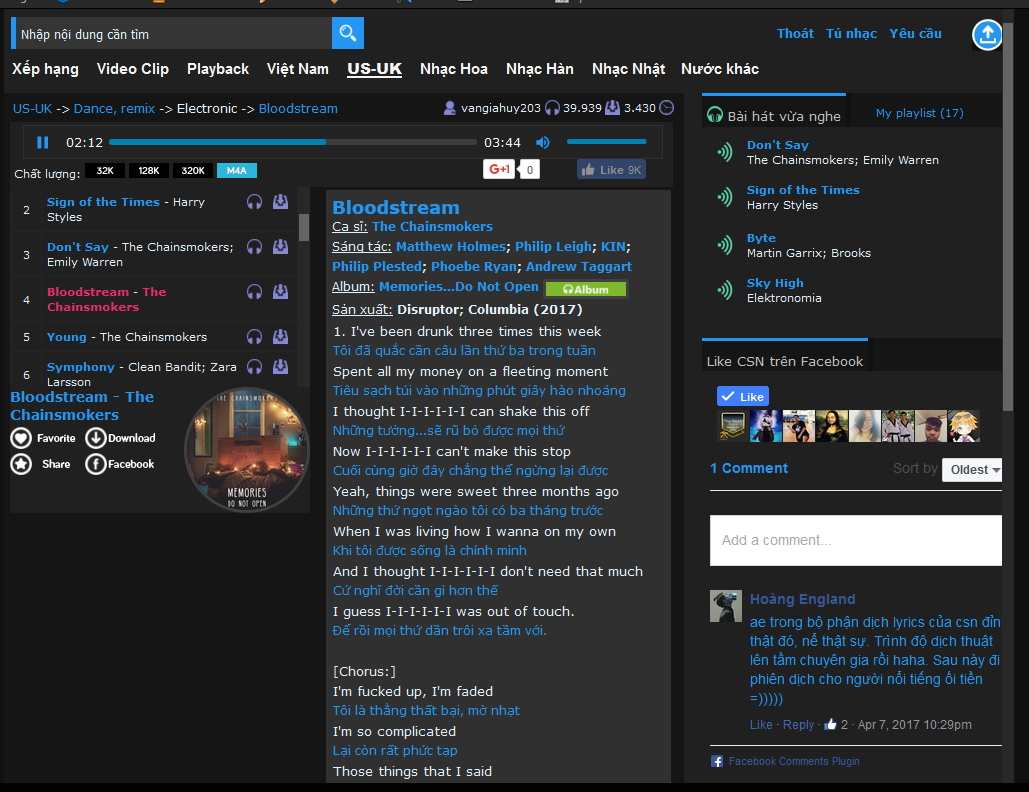1029x792 pixels.
Task: Select 320K quality
Action: coord(193,171)
